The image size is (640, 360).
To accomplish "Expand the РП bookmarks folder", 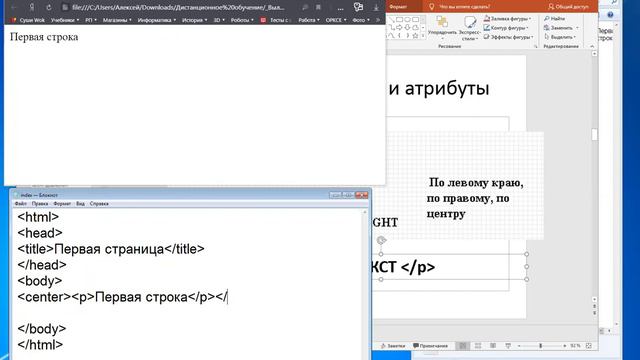I will (x=91, y=20).
